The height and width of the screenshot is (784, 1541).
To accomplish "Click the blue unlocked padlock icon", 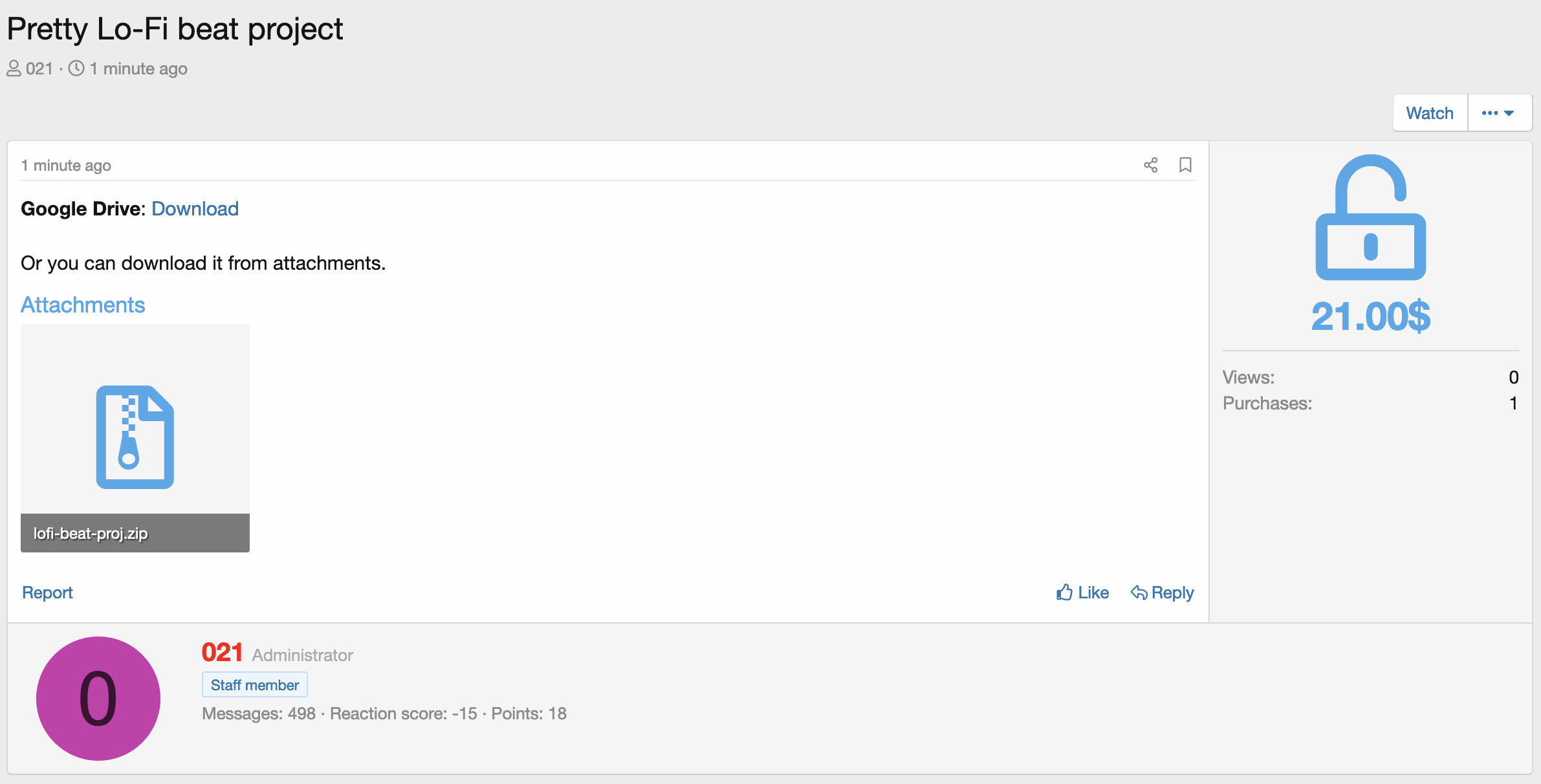I will 1370,217.
